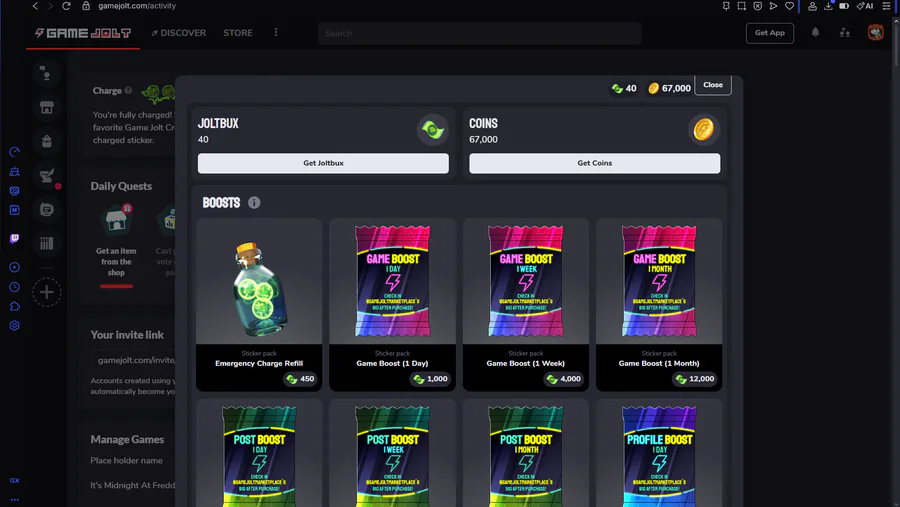Close the shop modal
The height and width of the screenshot is (507, 900).
[x=713, y=85]
